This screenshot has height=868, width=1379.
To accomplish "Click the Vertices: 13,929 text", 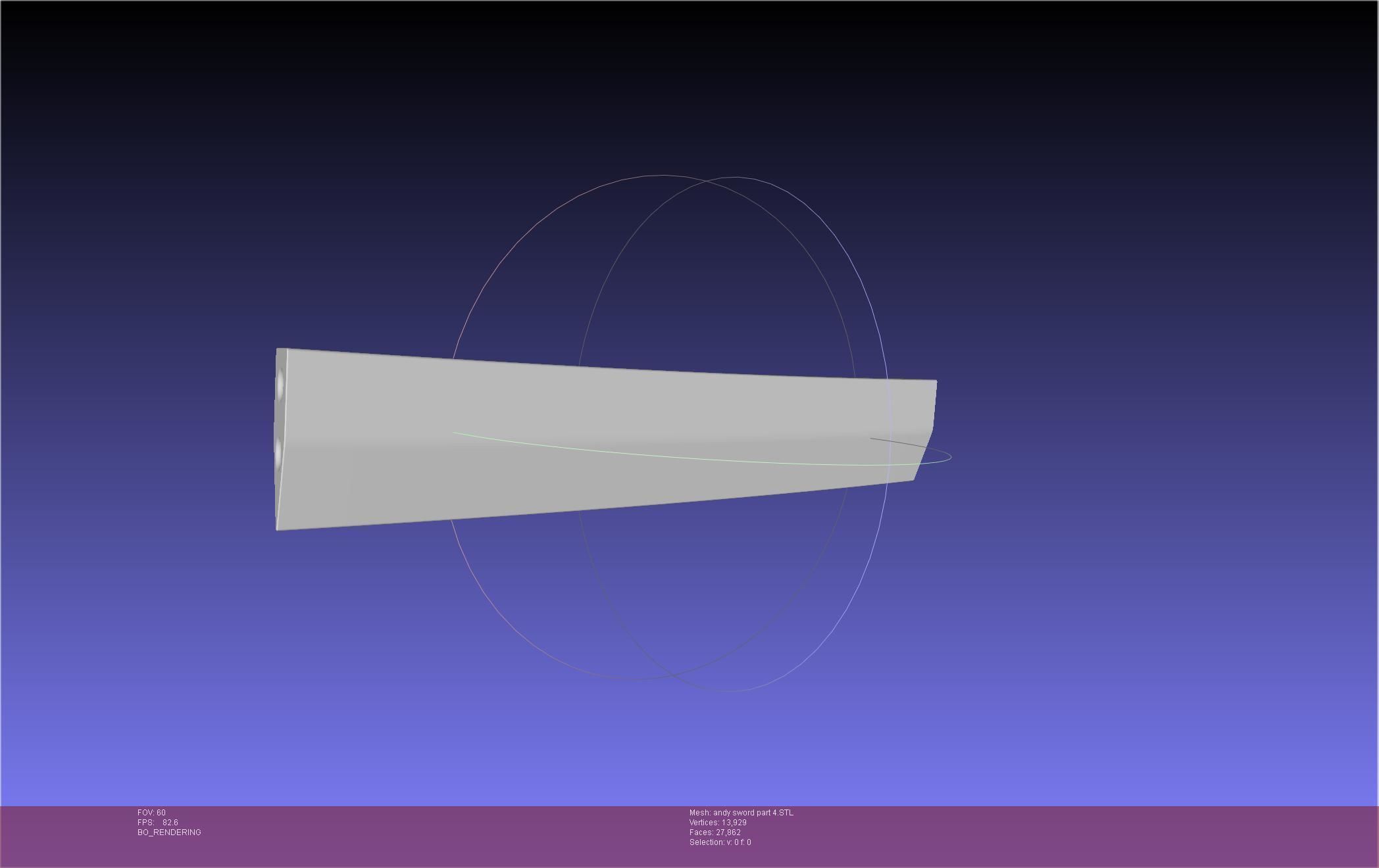I will (x=718, y=823).
